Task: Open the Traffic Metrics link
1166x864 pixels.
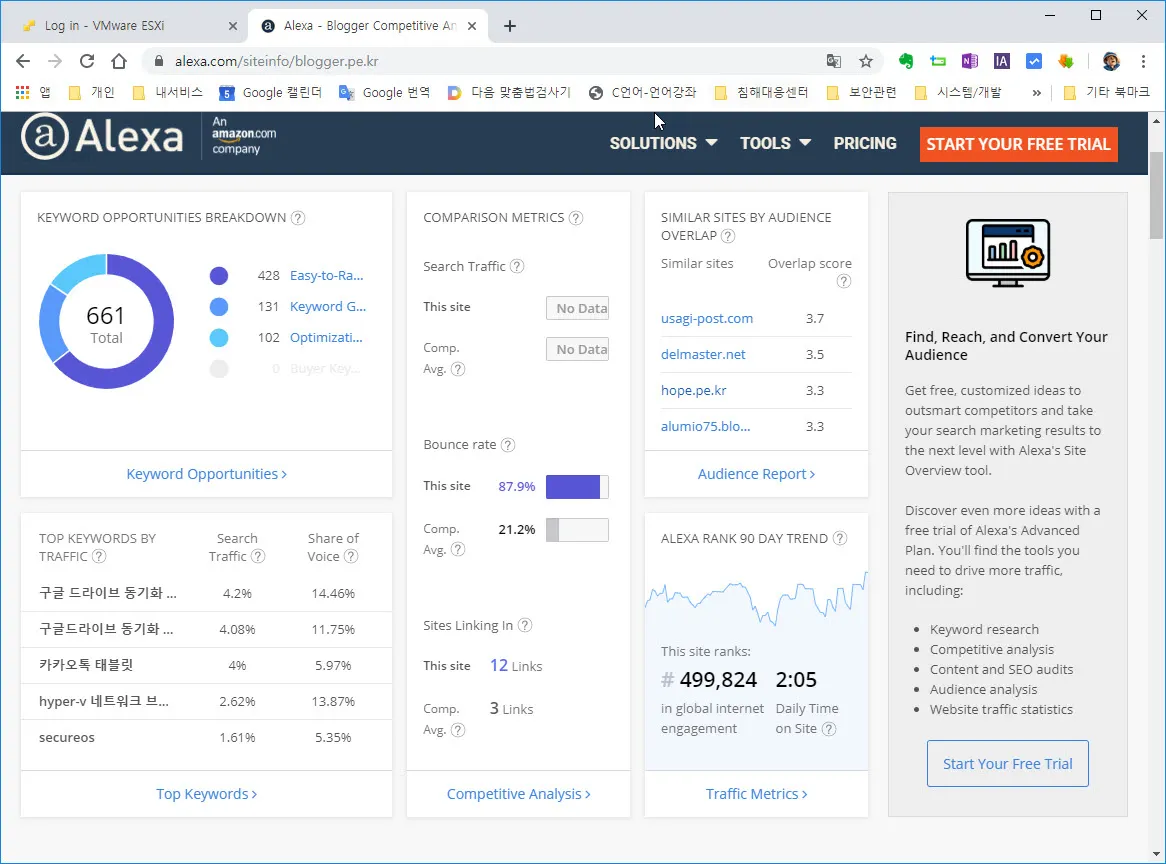Action: [x=756, y=794]
